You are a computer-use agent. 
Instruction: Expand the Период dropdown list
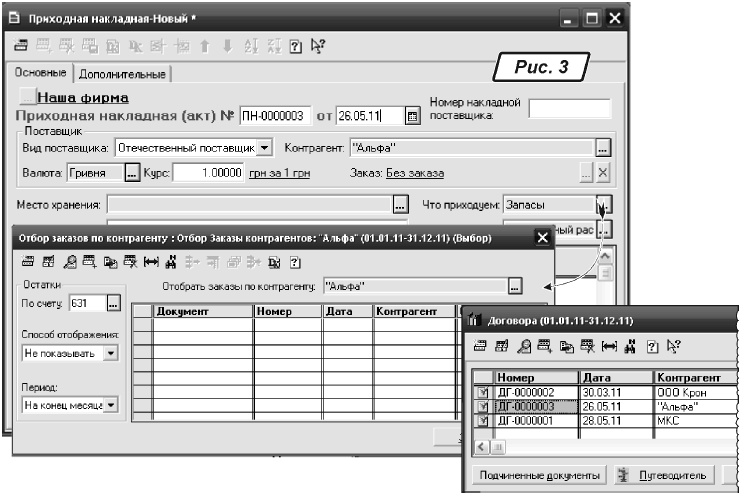coord(110,405)
